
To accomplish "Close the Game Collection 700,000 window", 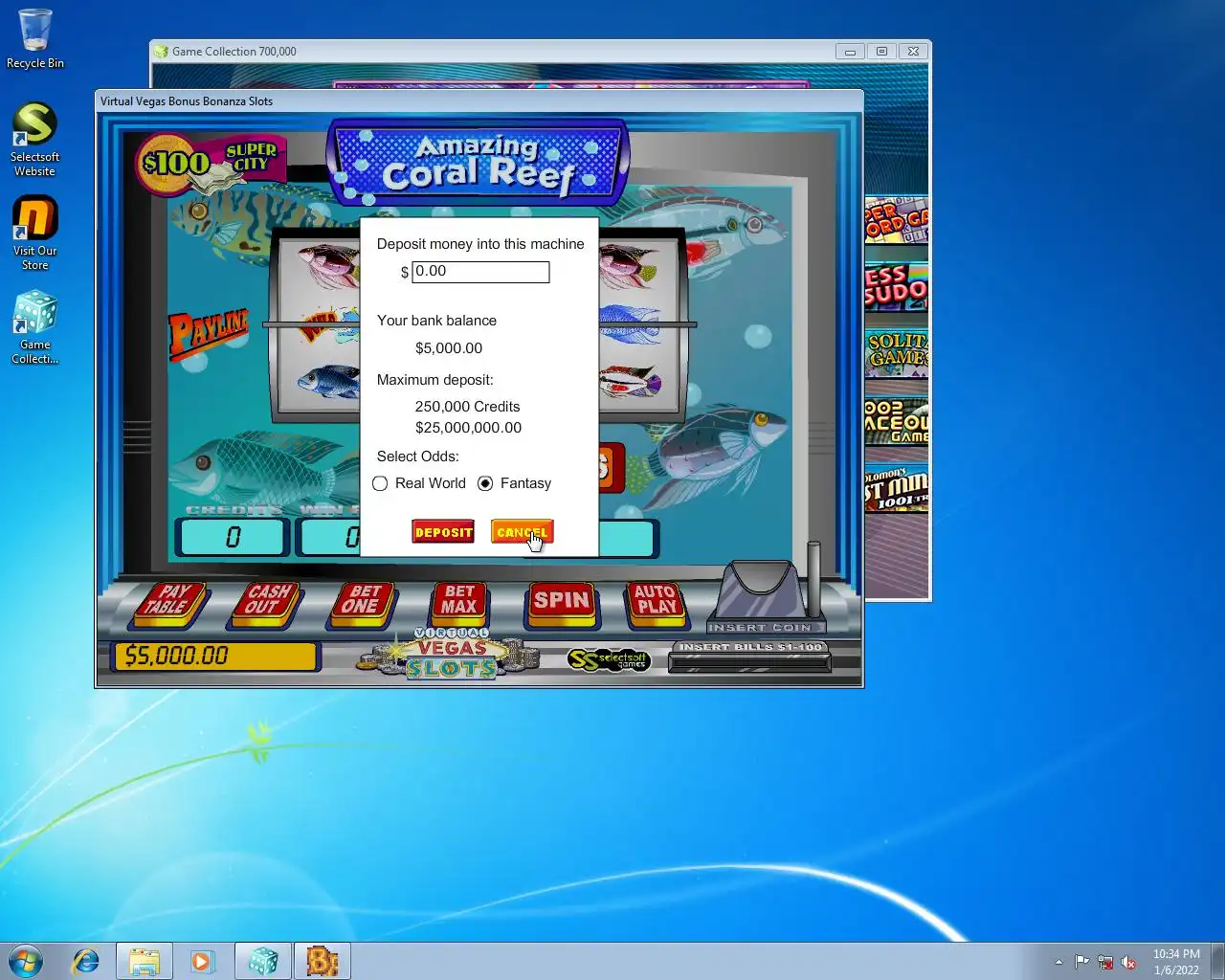I will [x=914, y=52].
